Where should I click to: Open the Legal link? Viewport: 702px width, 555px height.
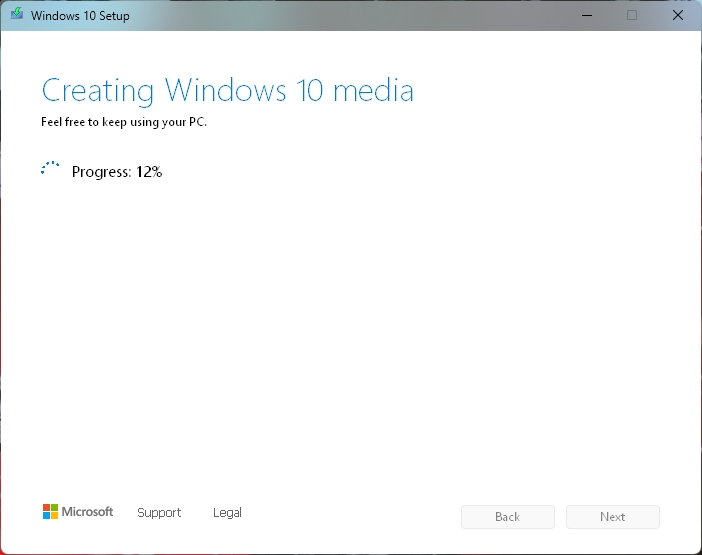click(227, 512)
